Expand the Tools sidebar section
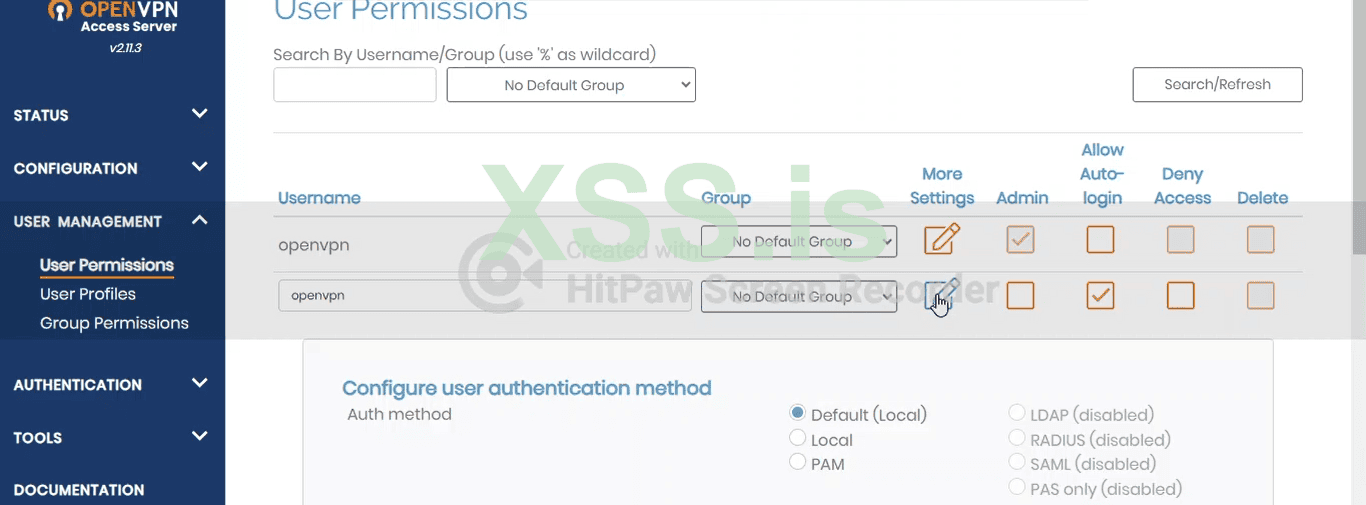The width and height of the screenshot is (1366, 505). (112, 437)
